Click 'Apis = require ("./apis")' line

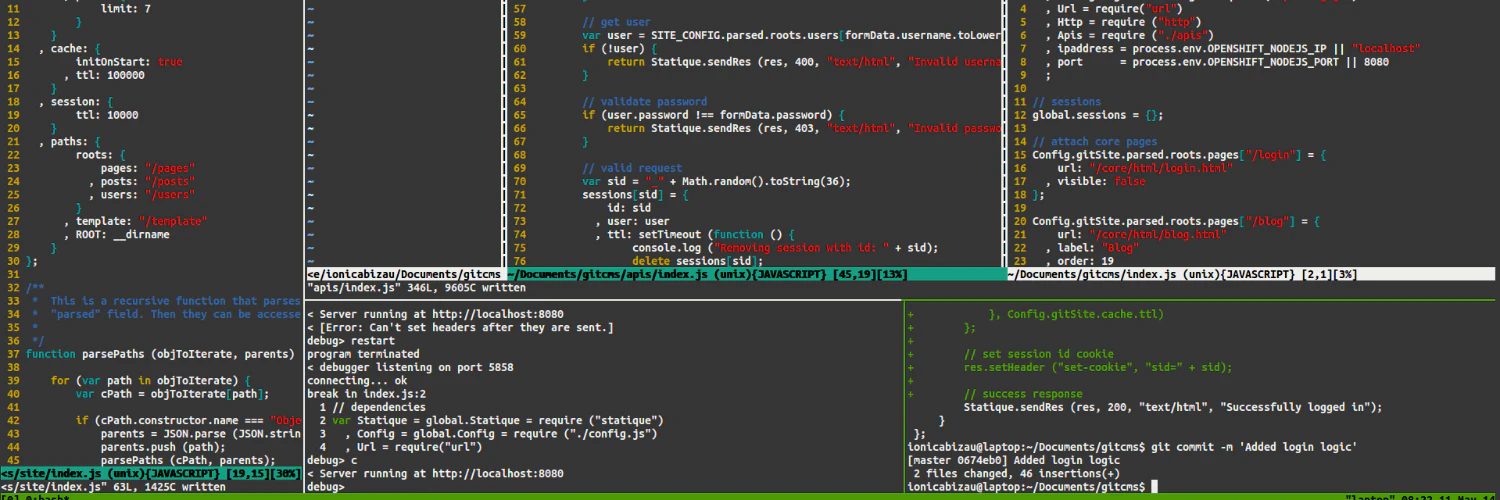coord(1131,35)
